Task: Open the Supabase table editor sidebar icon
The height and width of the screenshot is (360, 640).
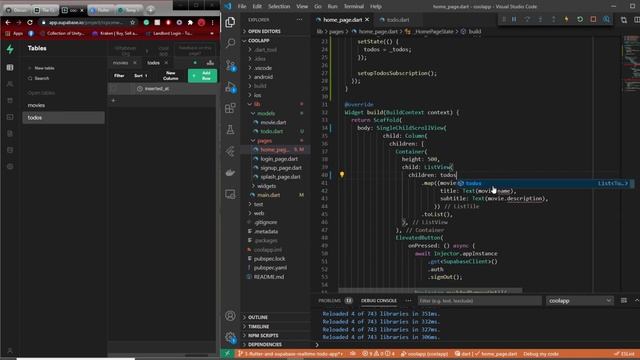Action: click(x=10, y=67)
